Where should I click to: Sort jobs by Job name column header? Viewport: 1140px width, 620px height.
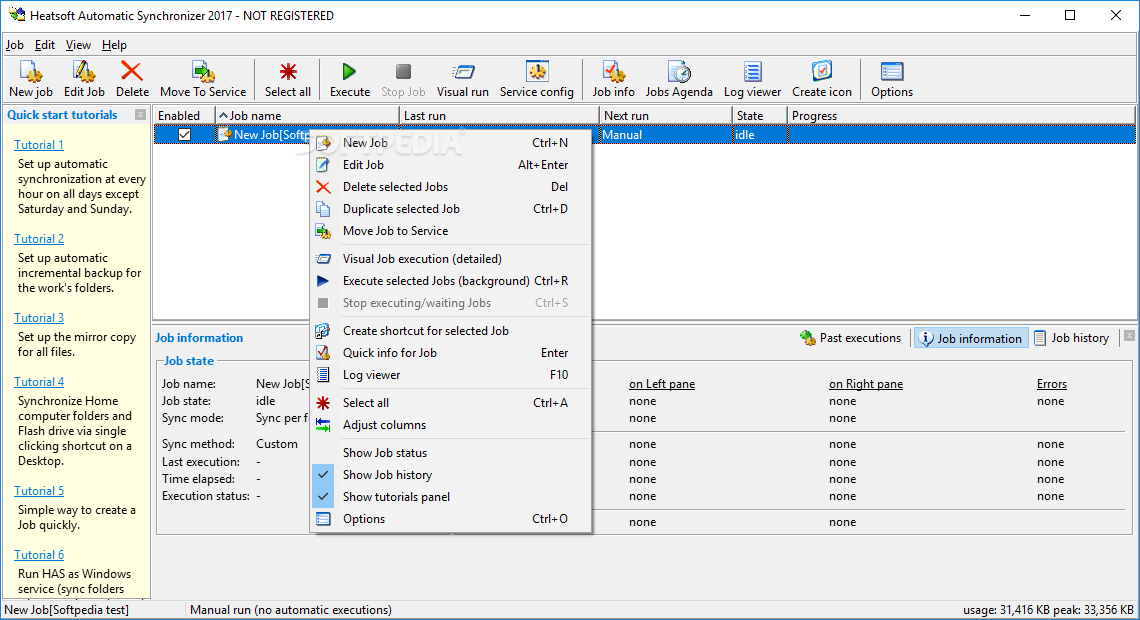tap(308, 116)
